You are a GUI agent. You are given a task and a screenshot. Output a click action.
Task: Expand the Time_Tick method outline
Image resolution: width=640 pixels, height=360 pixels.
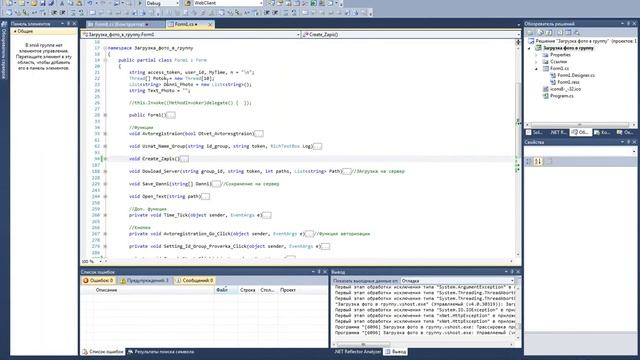click(105, 215)
